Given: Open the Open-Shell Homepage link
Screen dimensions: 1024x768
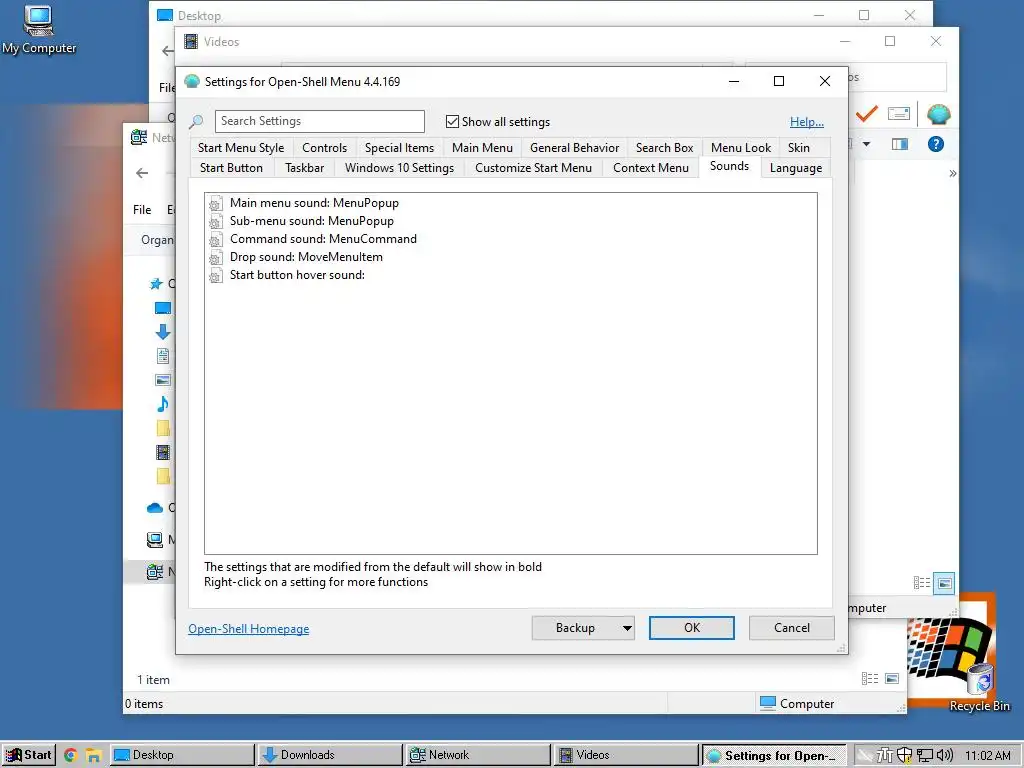Looking at the screenshot, I should pyautogui.click(x=249, y=629).
